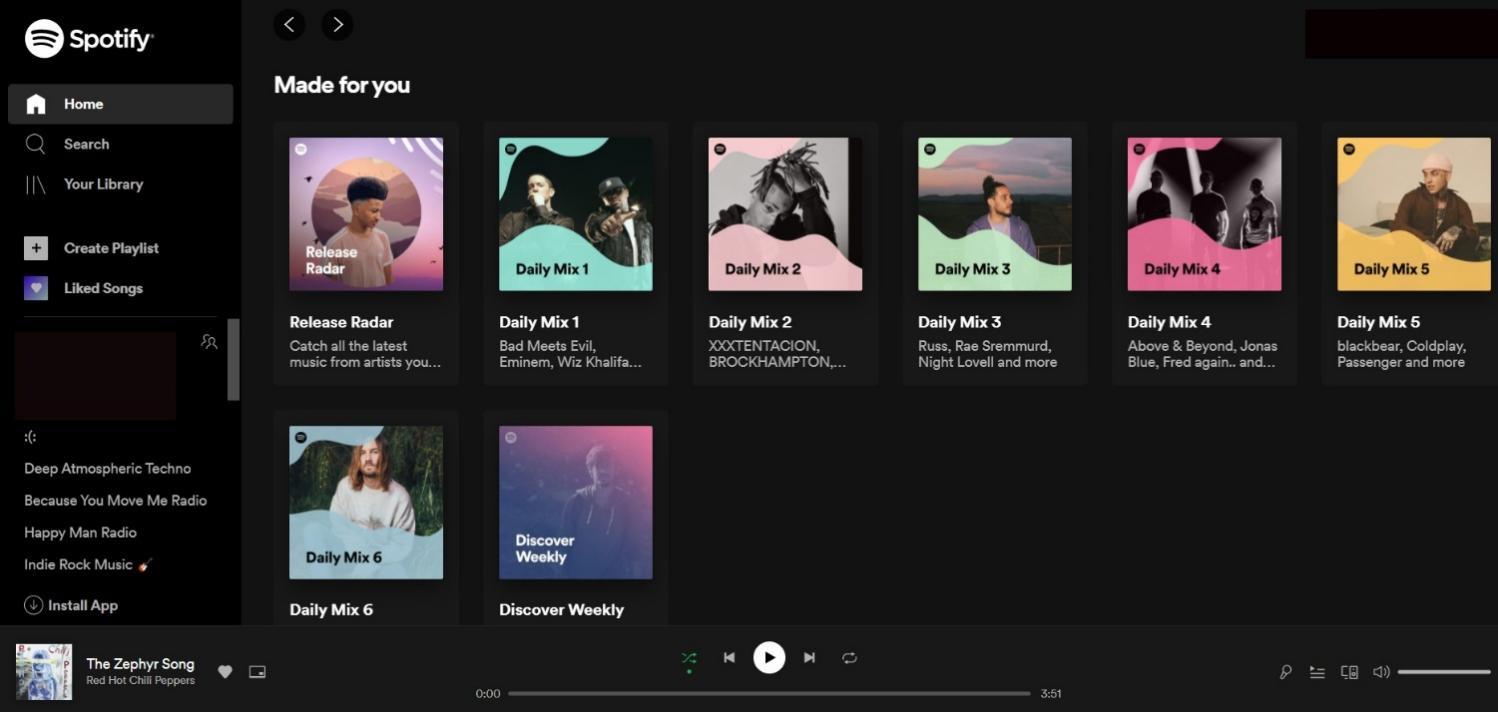Image resolution: width=1498 pixels, height=712 pixels.
Task: Open Daily Mix 1 cover art
Action: tap(576, 214)
